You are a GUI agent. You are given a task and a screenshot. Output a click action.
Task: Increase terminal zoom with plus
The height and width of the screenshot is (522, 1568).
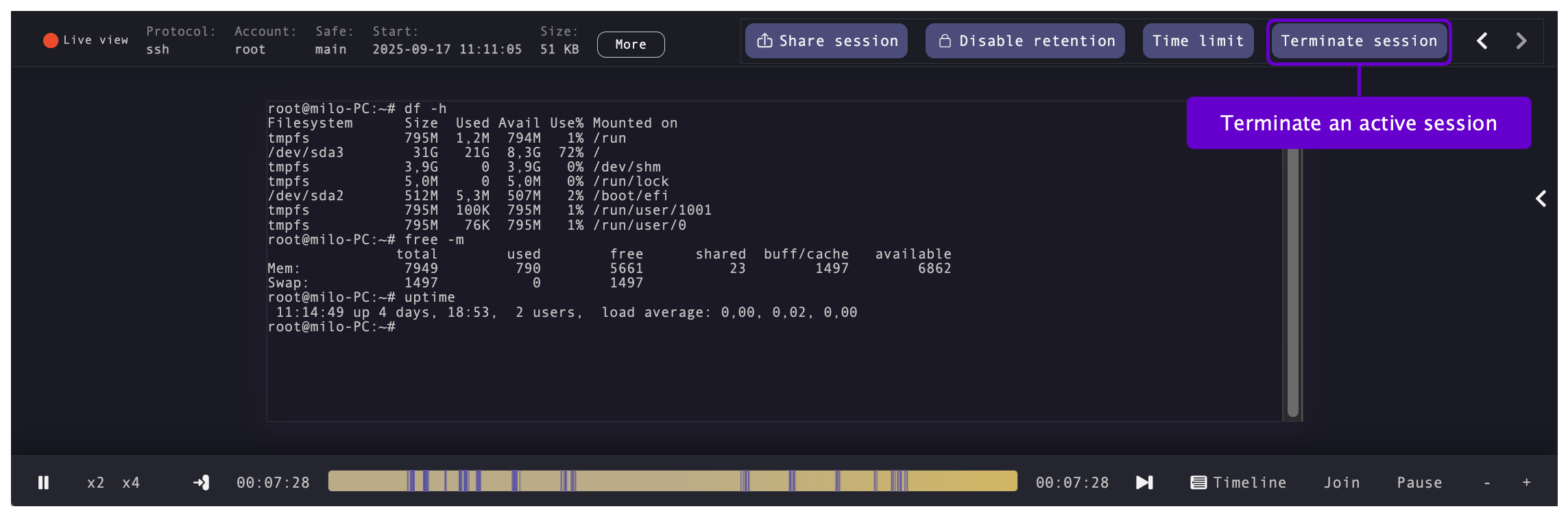[1527, 483]
